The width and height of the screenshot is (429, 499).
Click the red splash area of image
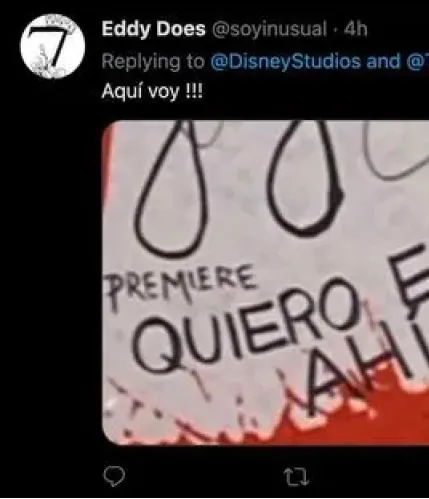[x=383, y=422]
